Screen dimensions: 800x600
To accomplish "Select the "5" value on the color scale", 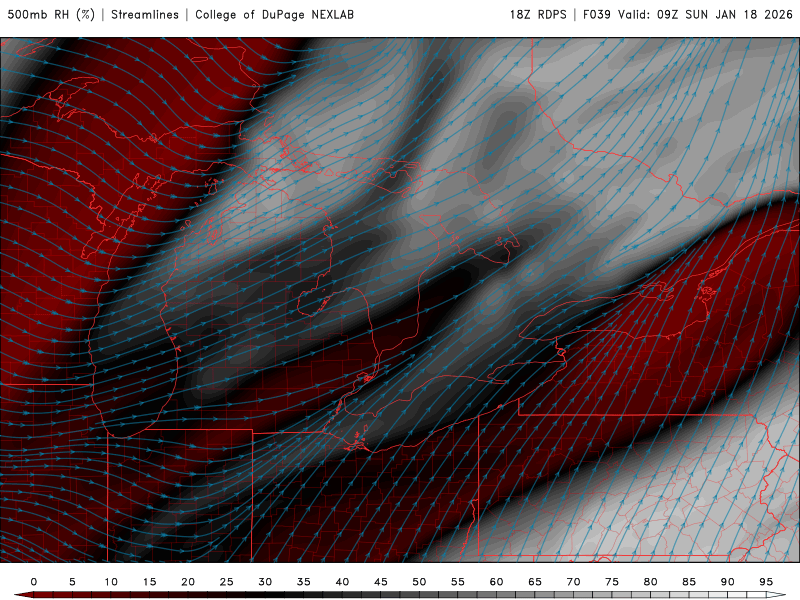I will [x=72, y=582].
